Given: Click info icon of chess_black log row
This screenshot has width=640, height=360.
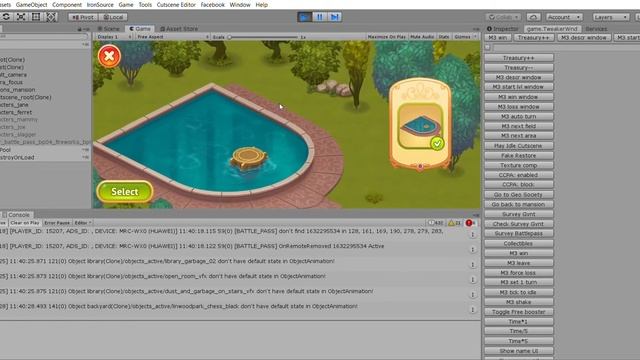Looking at the screenshot, I should [473, 310].
